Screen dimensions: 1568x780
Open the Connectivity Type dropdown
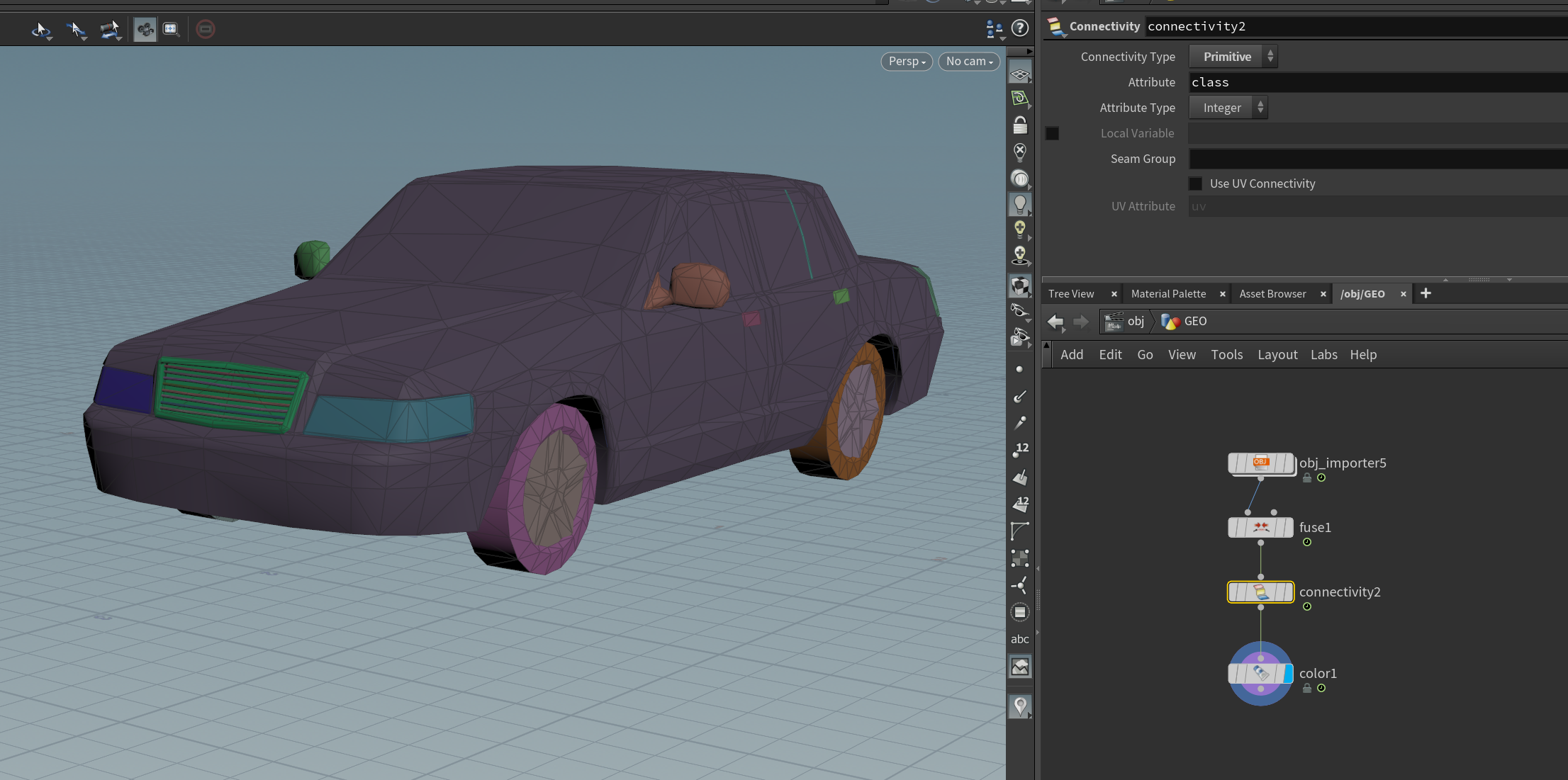[1233, 57]
